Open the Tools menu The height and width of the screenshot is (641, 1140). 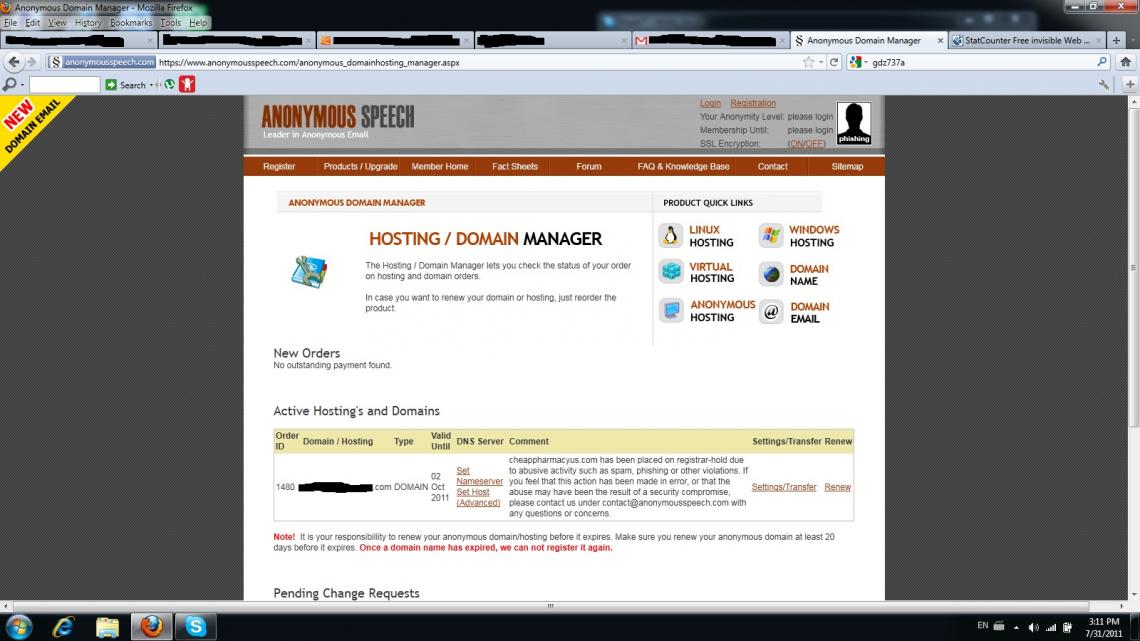[x=170, y=23]
